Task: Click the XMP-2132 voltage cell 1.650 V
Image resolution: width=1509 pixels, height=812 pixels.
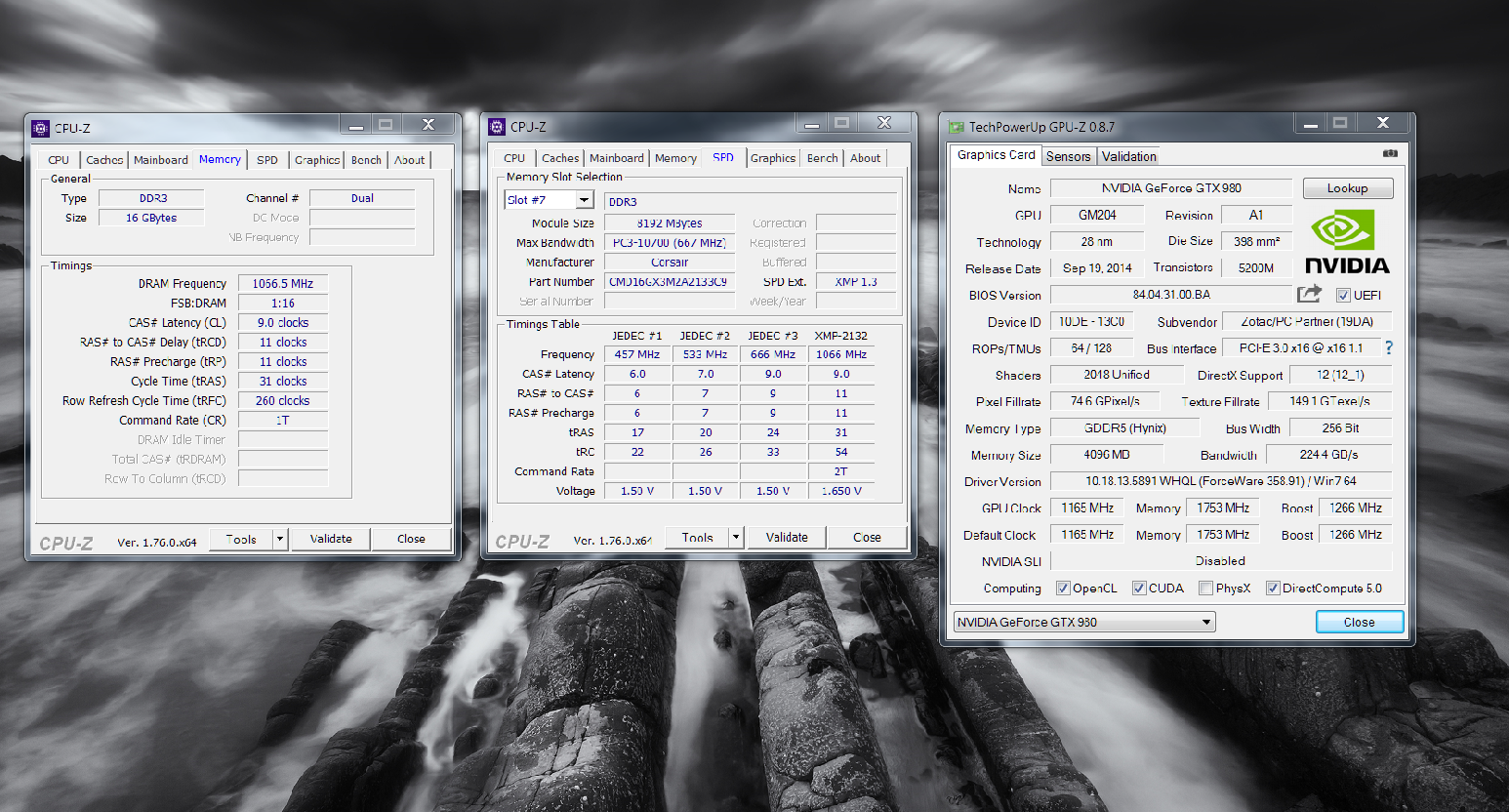Action: (x=841, y=491)
